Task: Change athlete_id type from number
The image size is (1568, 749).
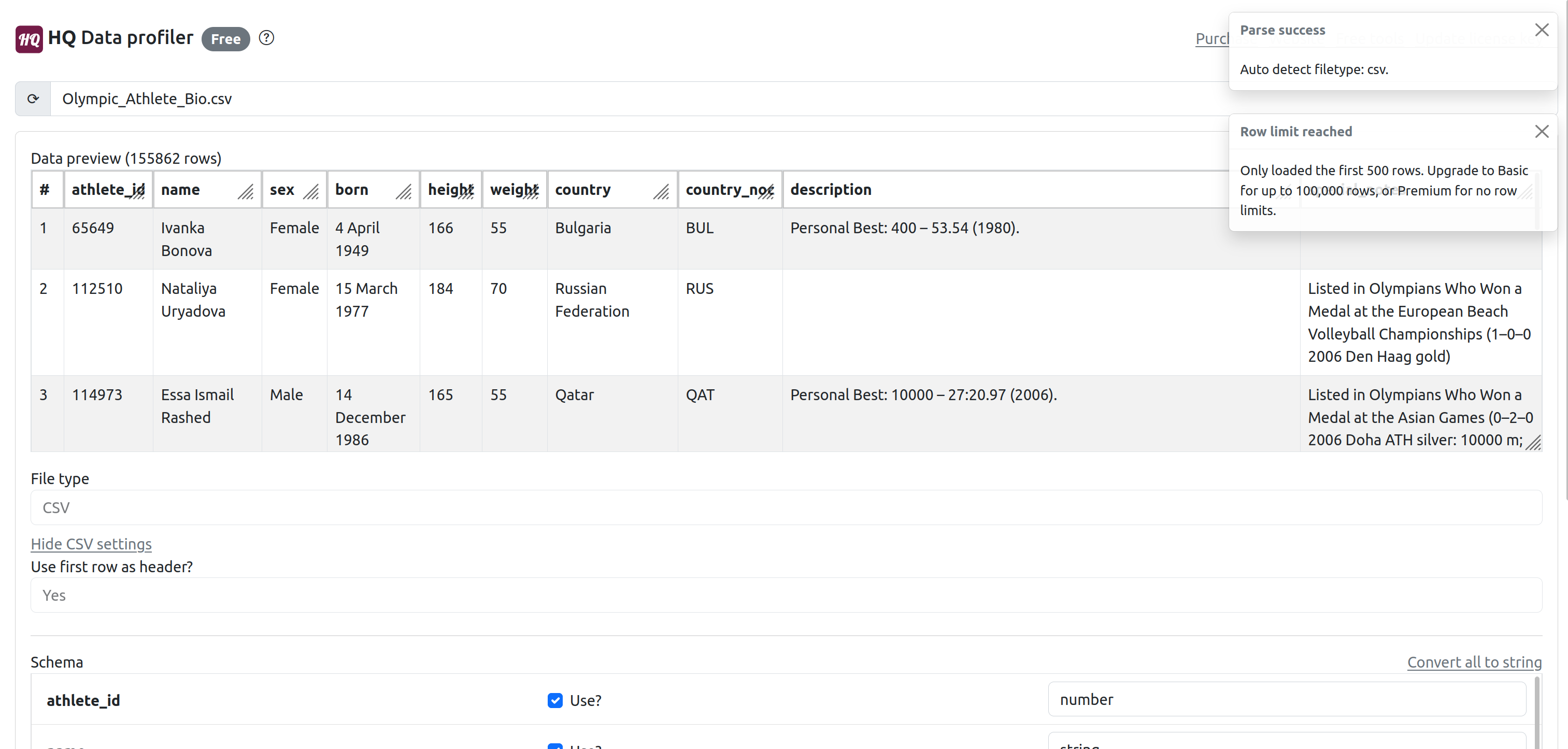Action: pyautogui.click(x=1286, y=699)
